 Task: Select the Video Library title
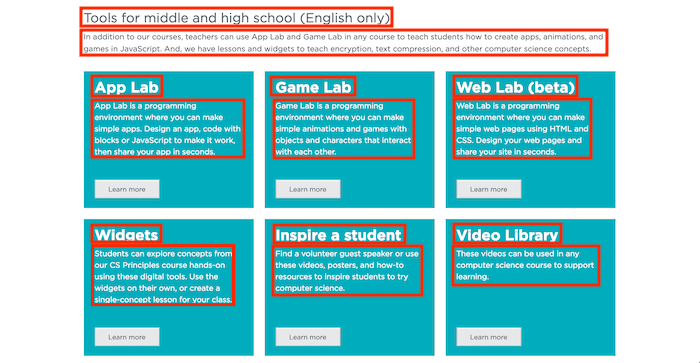point(507,234)
